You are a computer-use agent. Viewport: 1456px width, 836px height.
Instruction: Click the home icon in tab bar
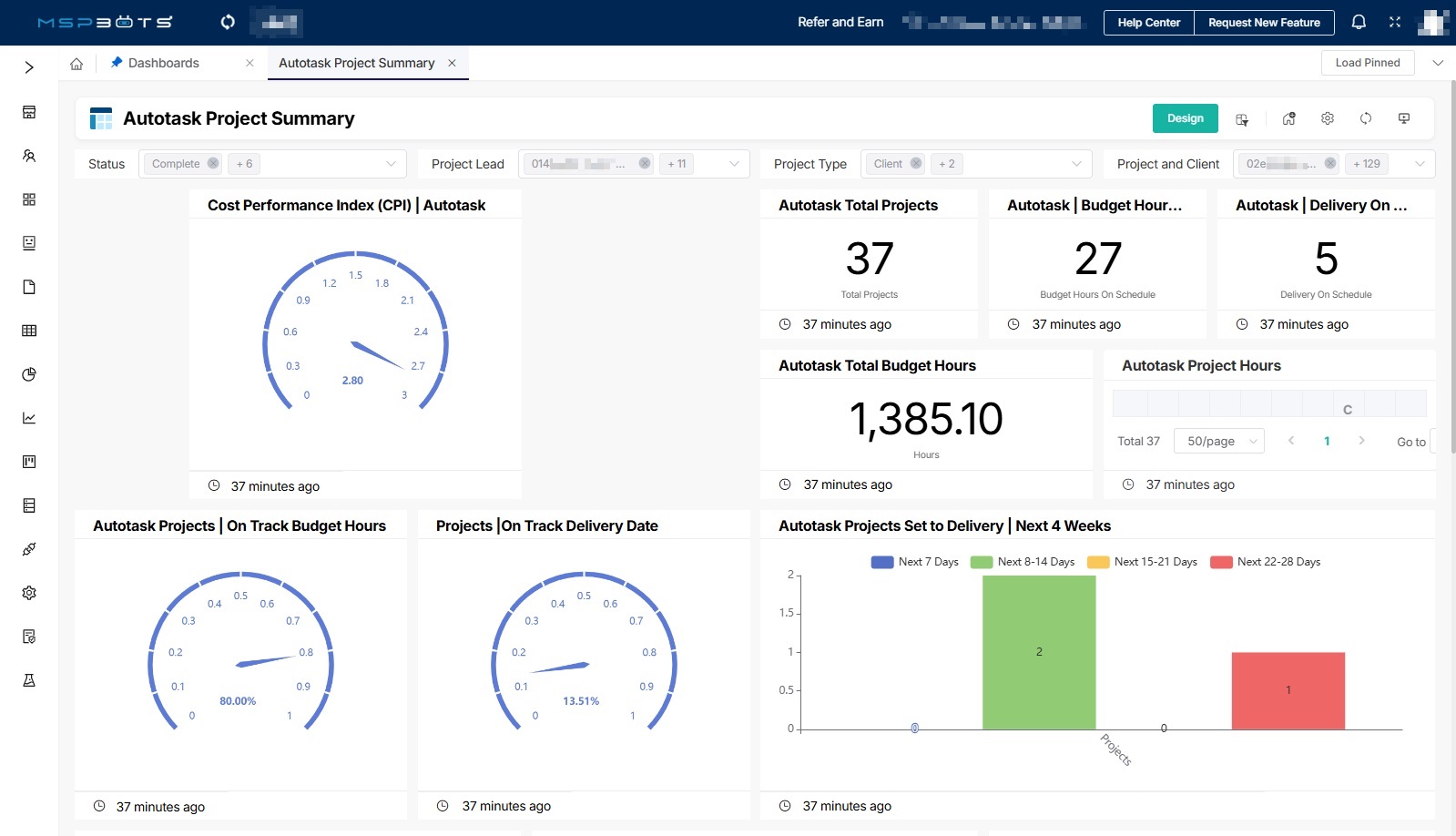(76, 64)
